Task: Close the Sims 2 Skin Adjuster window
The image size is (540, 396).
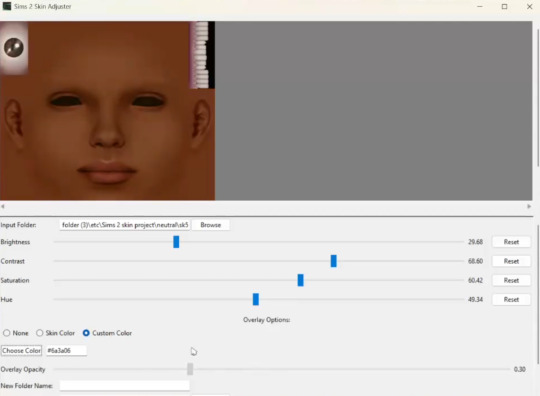Action: pos(530,7)
